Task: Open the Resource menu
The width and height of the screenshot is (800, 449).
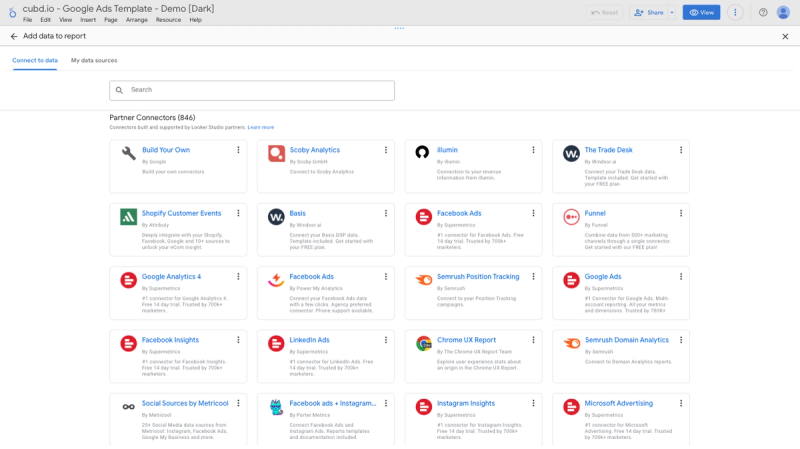Action: [x=168, y=20]
